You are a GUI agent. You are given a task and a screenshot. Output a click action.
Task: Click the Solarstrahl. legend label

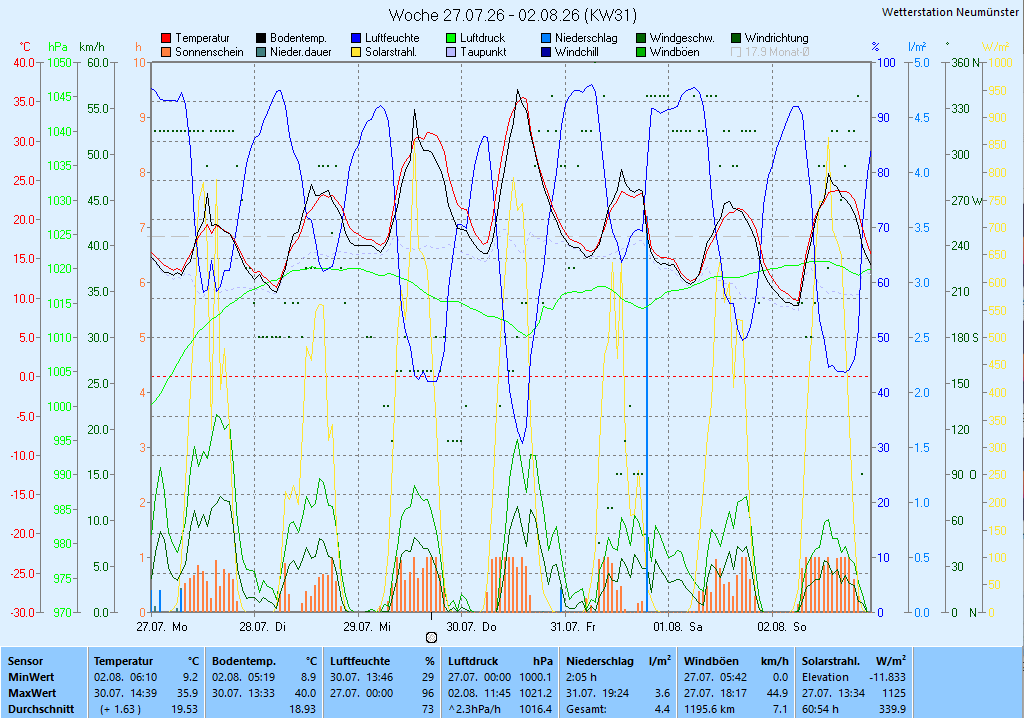coord(391,52)
